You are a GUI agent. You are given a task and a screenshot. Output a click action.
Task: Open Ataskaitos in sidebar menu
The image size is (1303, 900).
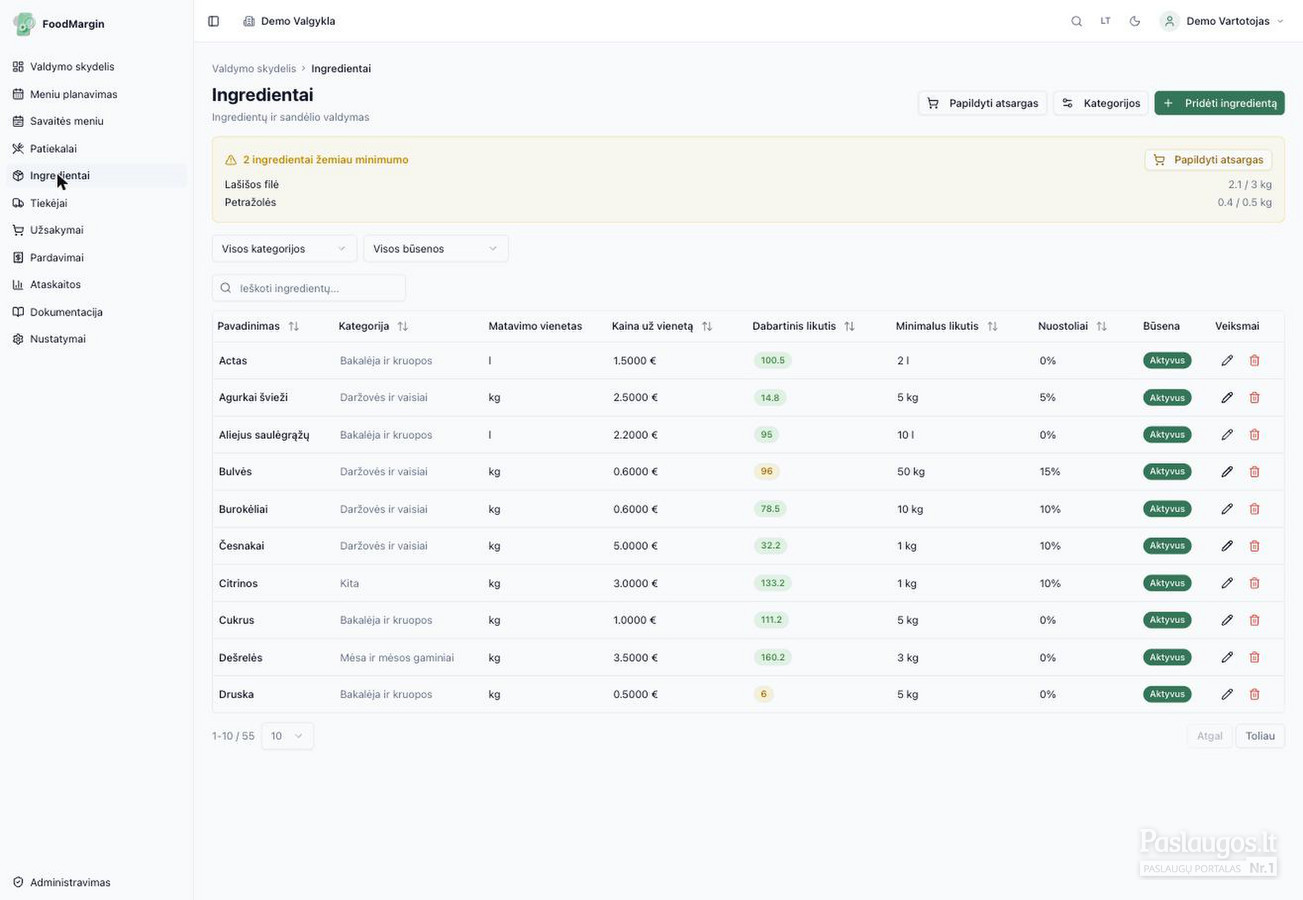point(55,284)
